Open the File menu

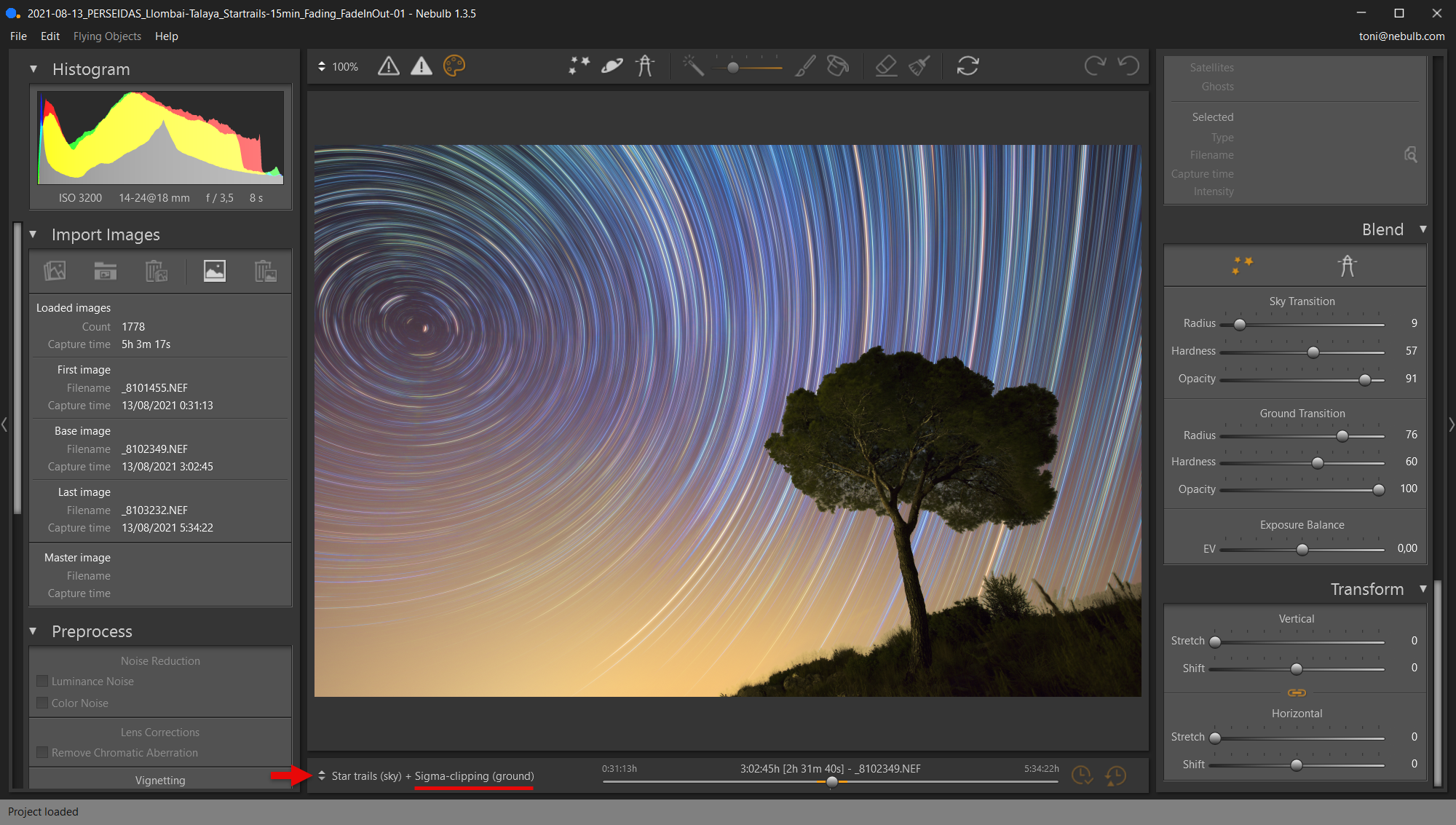18,36
